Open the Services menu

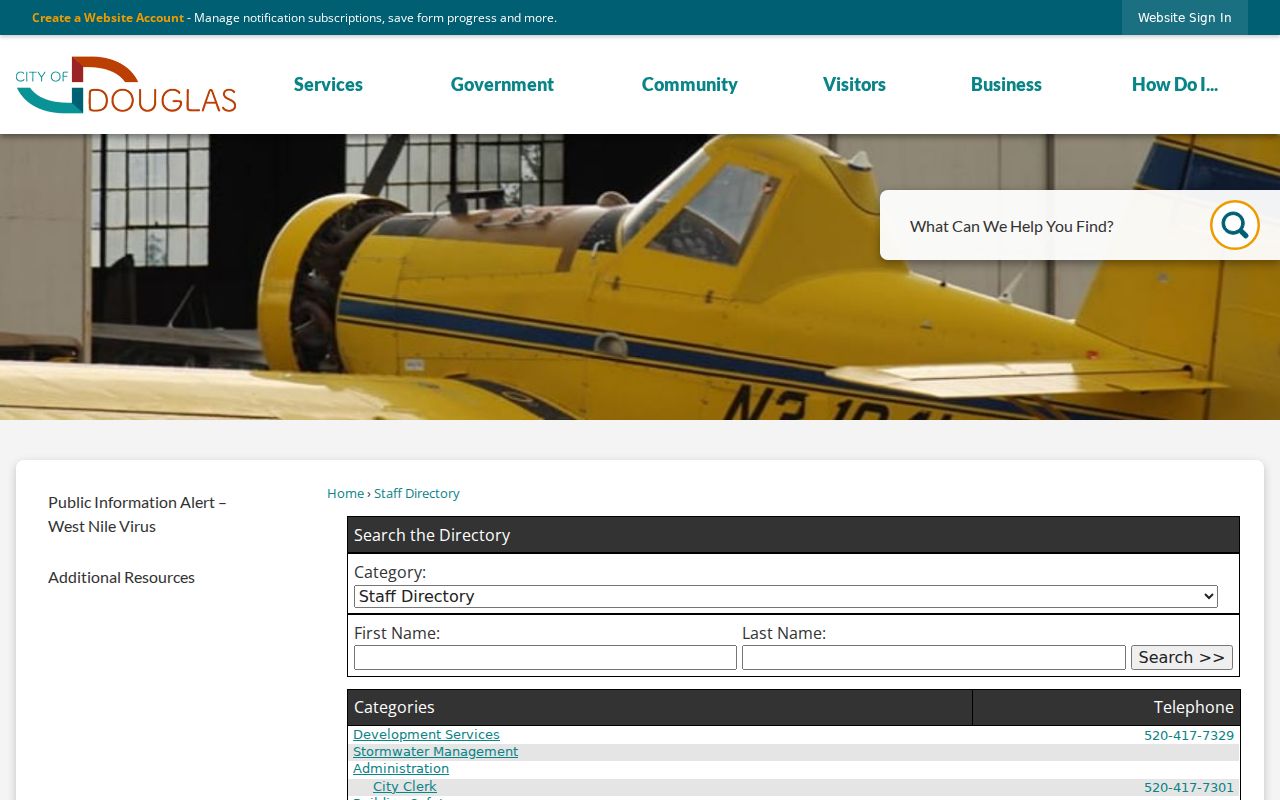click(x=328, y=85)
